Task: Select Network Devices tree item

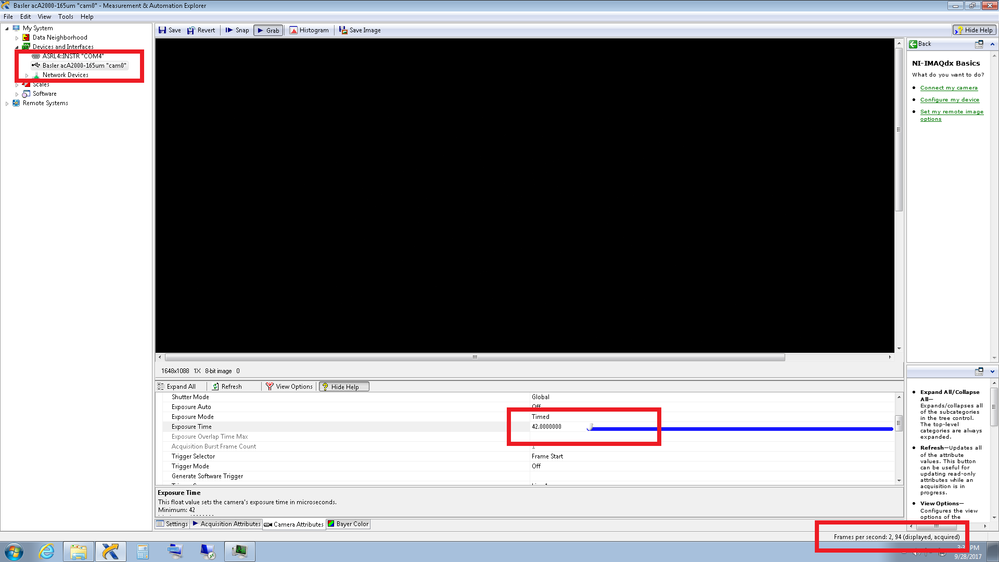Action: click(x=65, y=75)
